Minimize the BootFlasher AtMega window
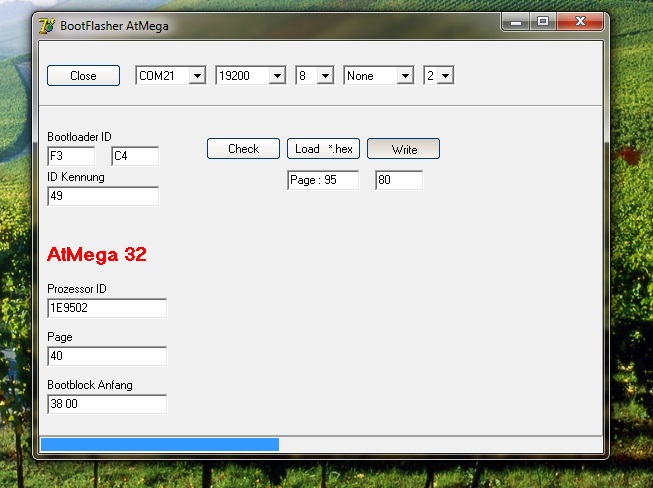The height and width of the screenshot is (488, 653). [x=516, y=22]
